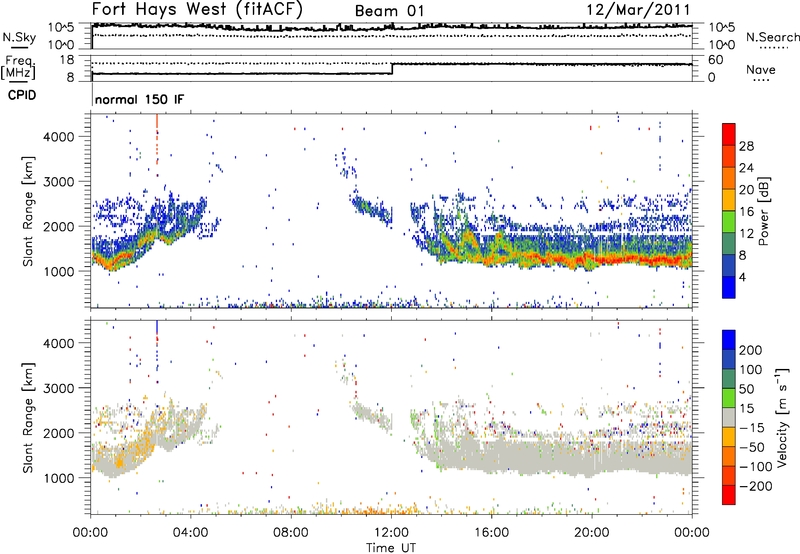Click the 'CPID' label
The height and width of the screenshot is (554, 800).
(x=22, y=95)
